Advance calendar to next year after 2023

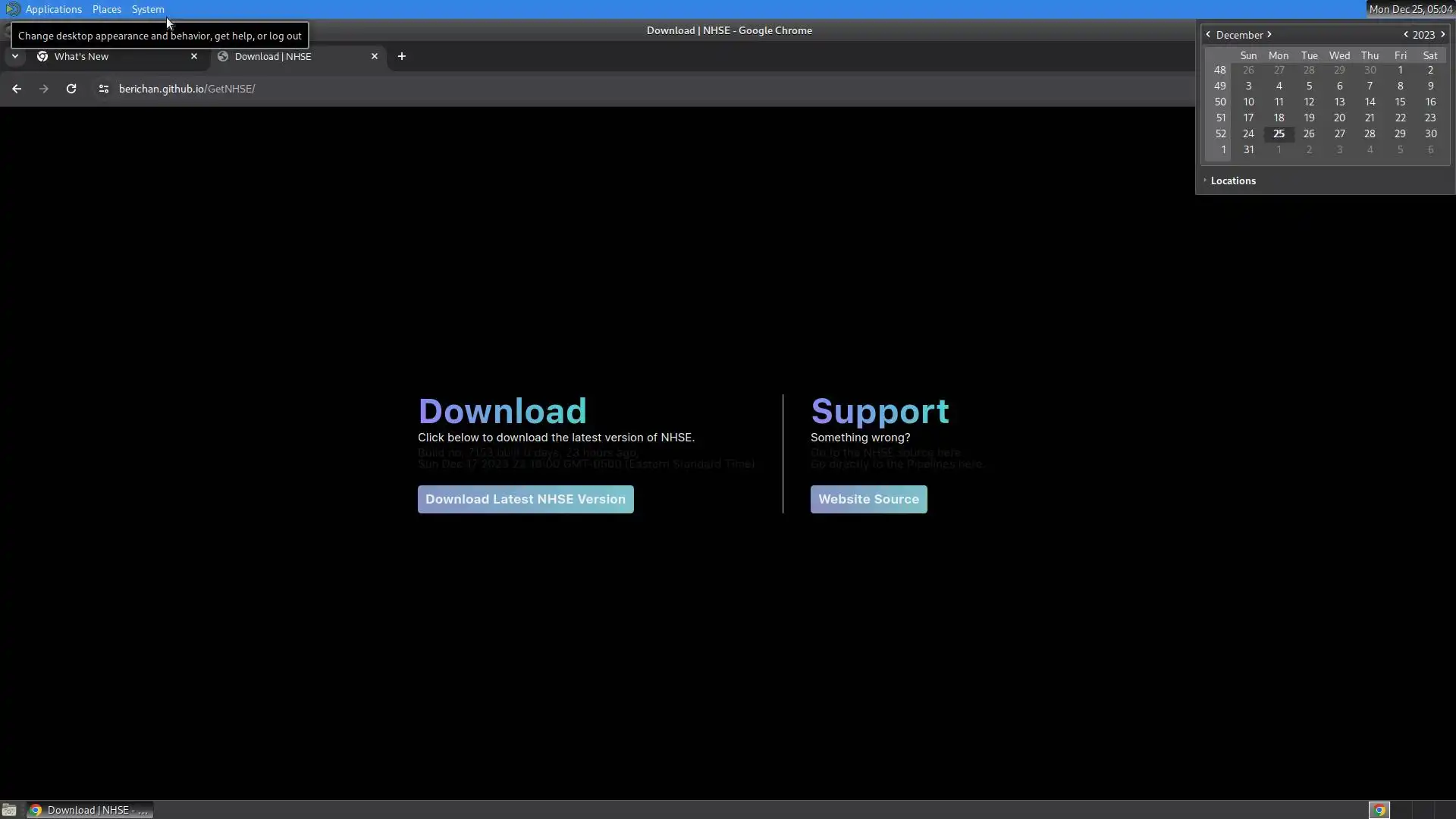click(x=1443, y=35)
